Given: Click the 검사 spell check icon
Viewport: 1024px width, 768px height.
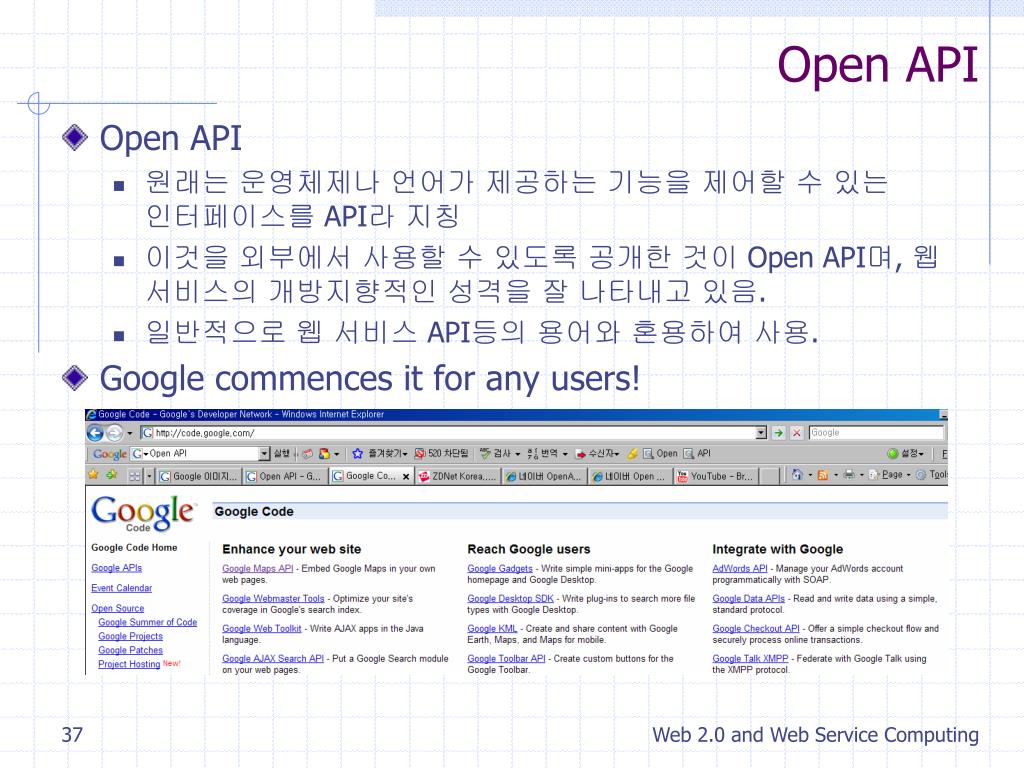Looking at the screenshot, I should click(485, 454).
